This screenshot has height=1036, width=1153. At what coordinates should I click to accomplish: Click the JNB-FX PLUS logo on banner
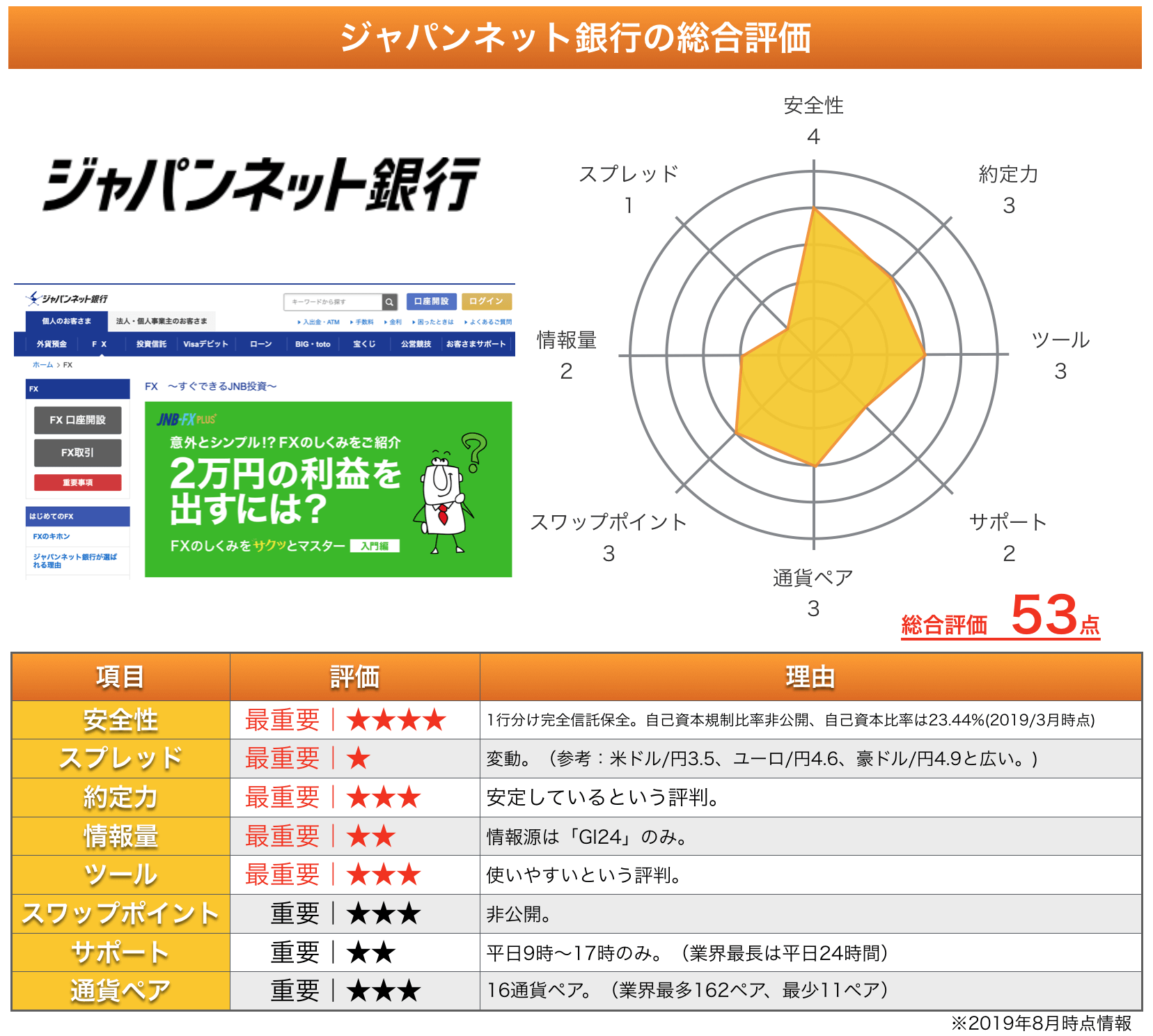click(x=187, y=419)
